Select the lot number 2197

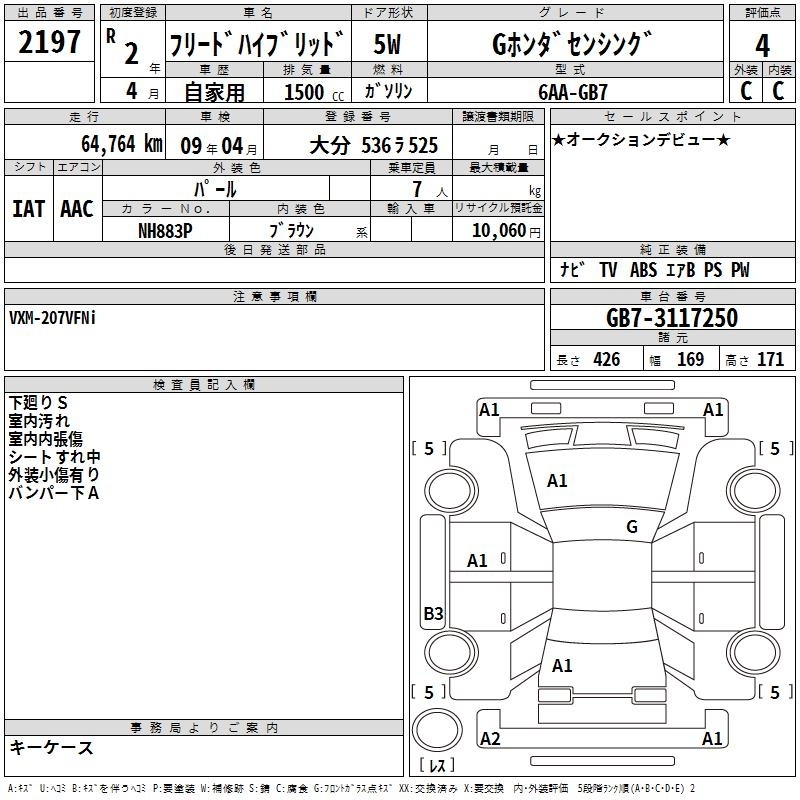(x=49, y=43)
